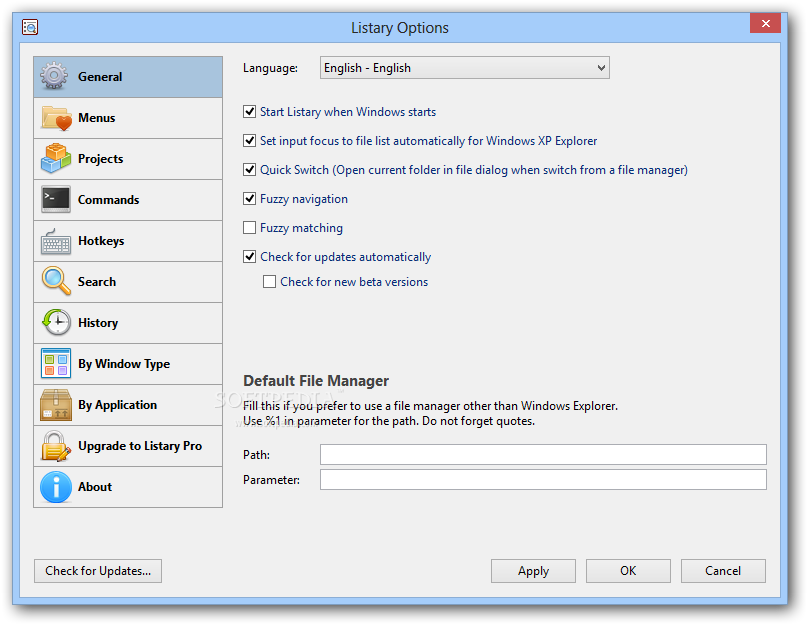Open the Language dropdown
Viewport: 808px width, 625px height.
465,68
